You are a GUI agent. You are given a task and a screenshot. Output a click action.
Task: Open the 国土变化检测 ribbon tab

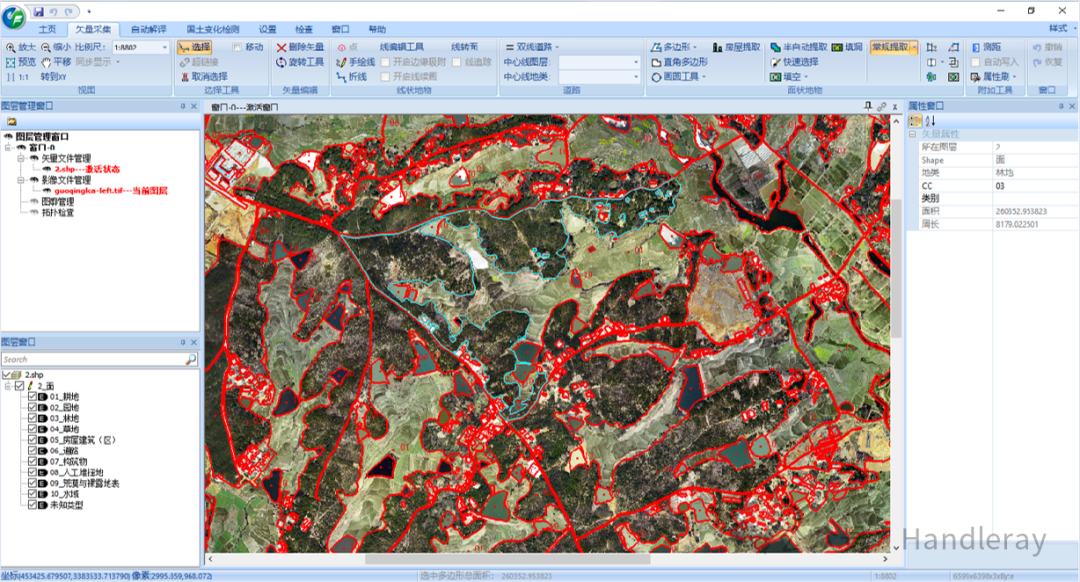pos(214,29)
